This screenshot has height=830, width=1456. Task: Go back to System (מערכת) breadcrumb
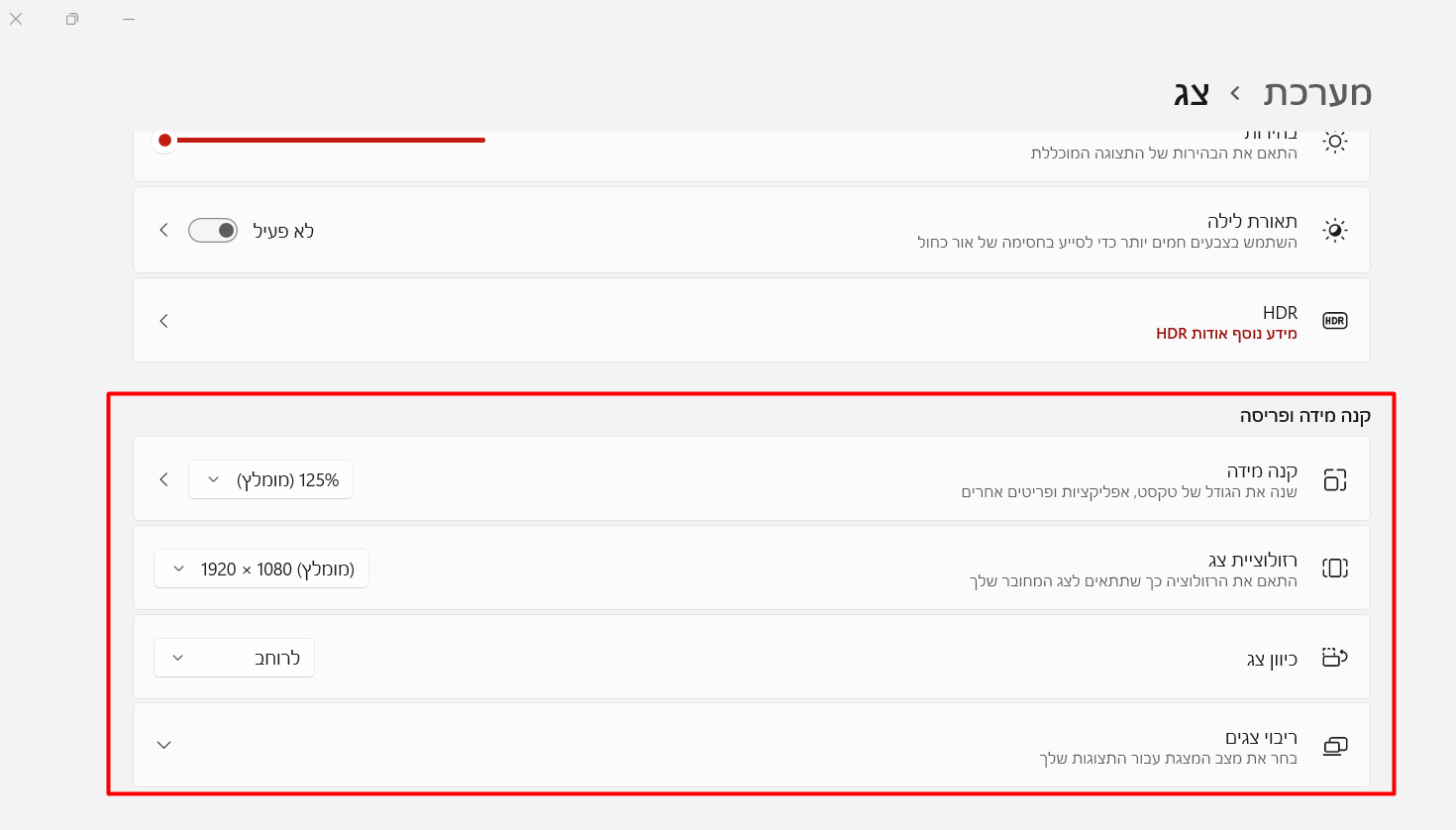click(x=1317, y=93)
